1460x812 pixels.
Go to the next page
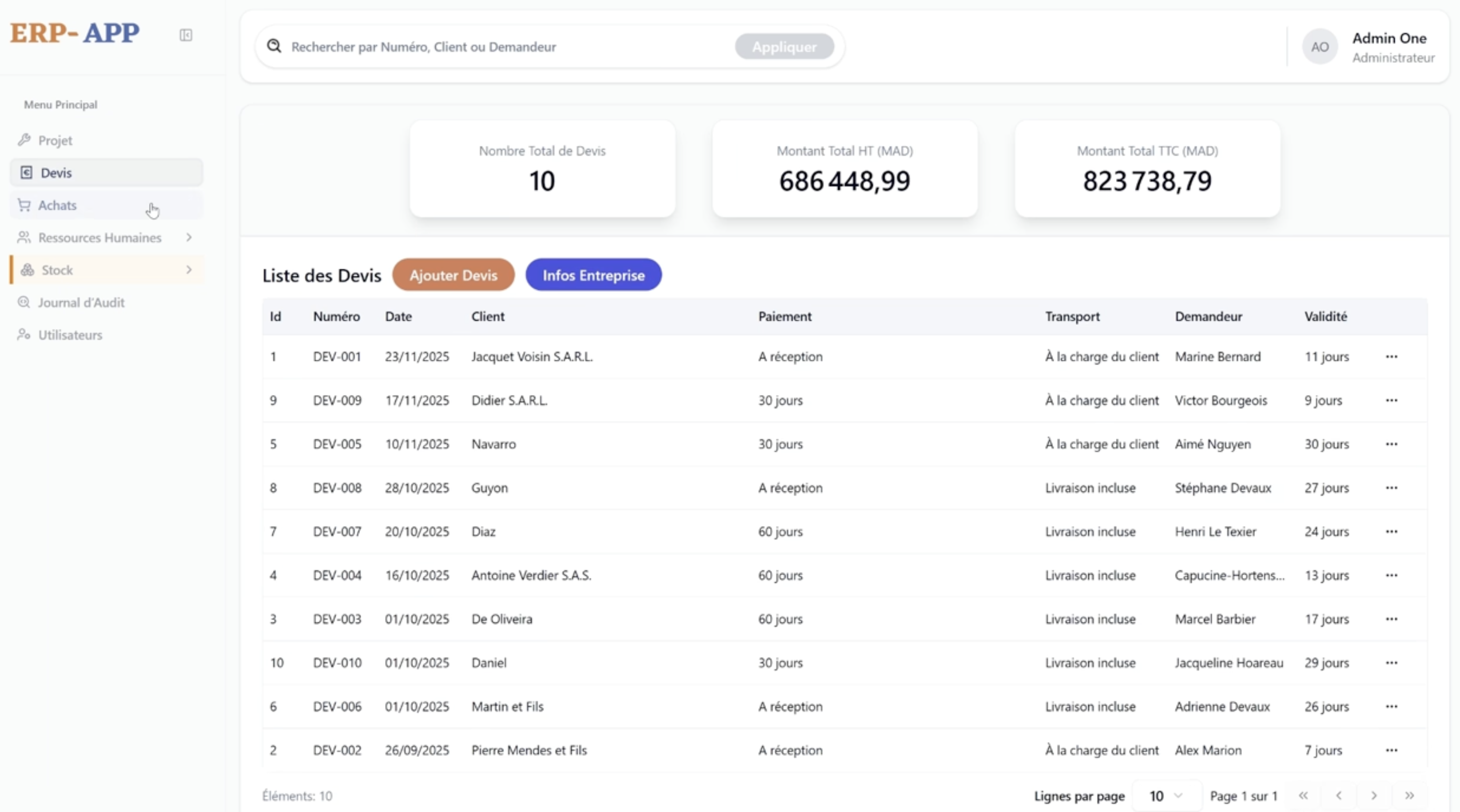(1374, 796)
